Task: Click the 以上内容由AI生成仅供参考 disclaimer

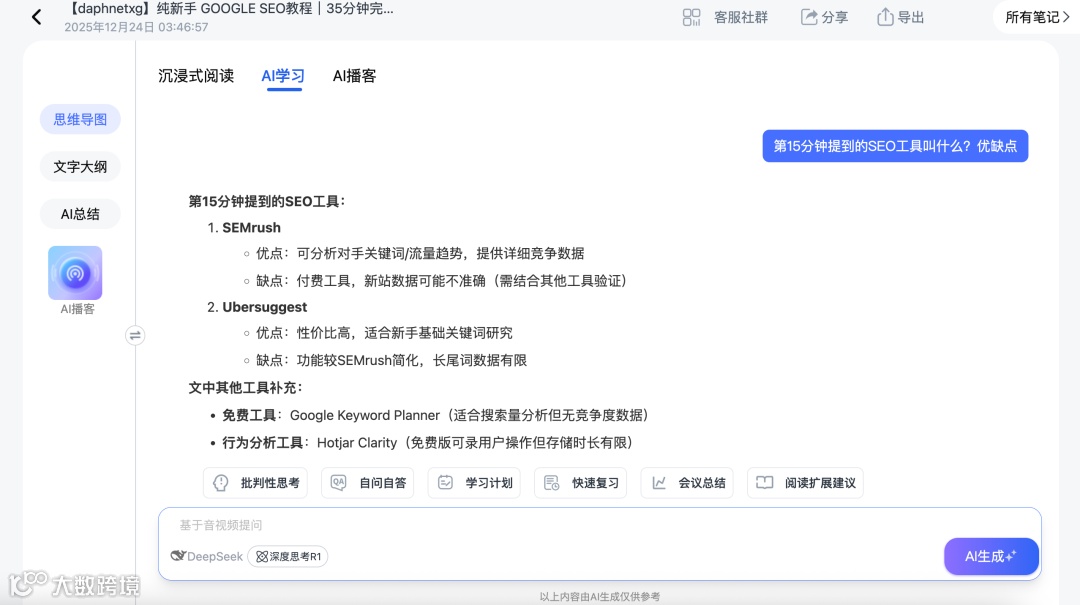Action: tap(599, 597)
